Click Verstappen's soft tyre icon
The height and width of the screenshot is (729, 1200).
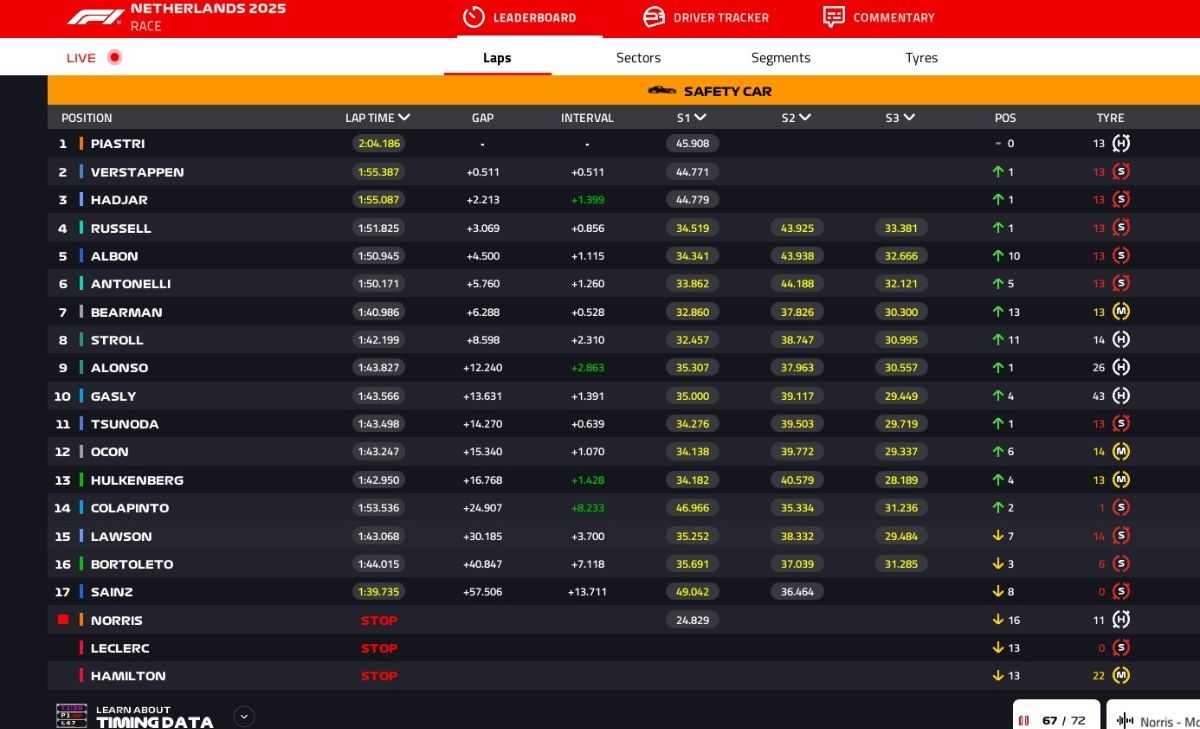1121,172
